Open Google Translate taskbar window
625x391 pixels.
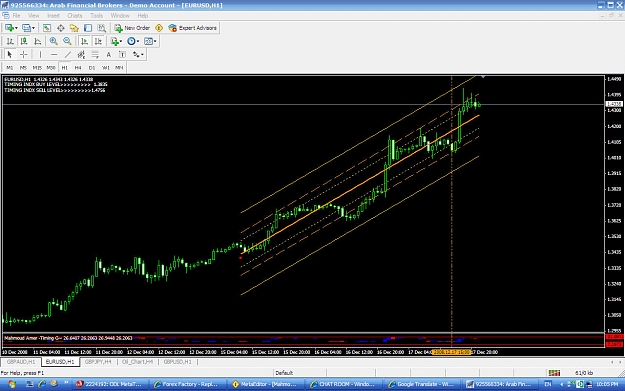point(421,384)
